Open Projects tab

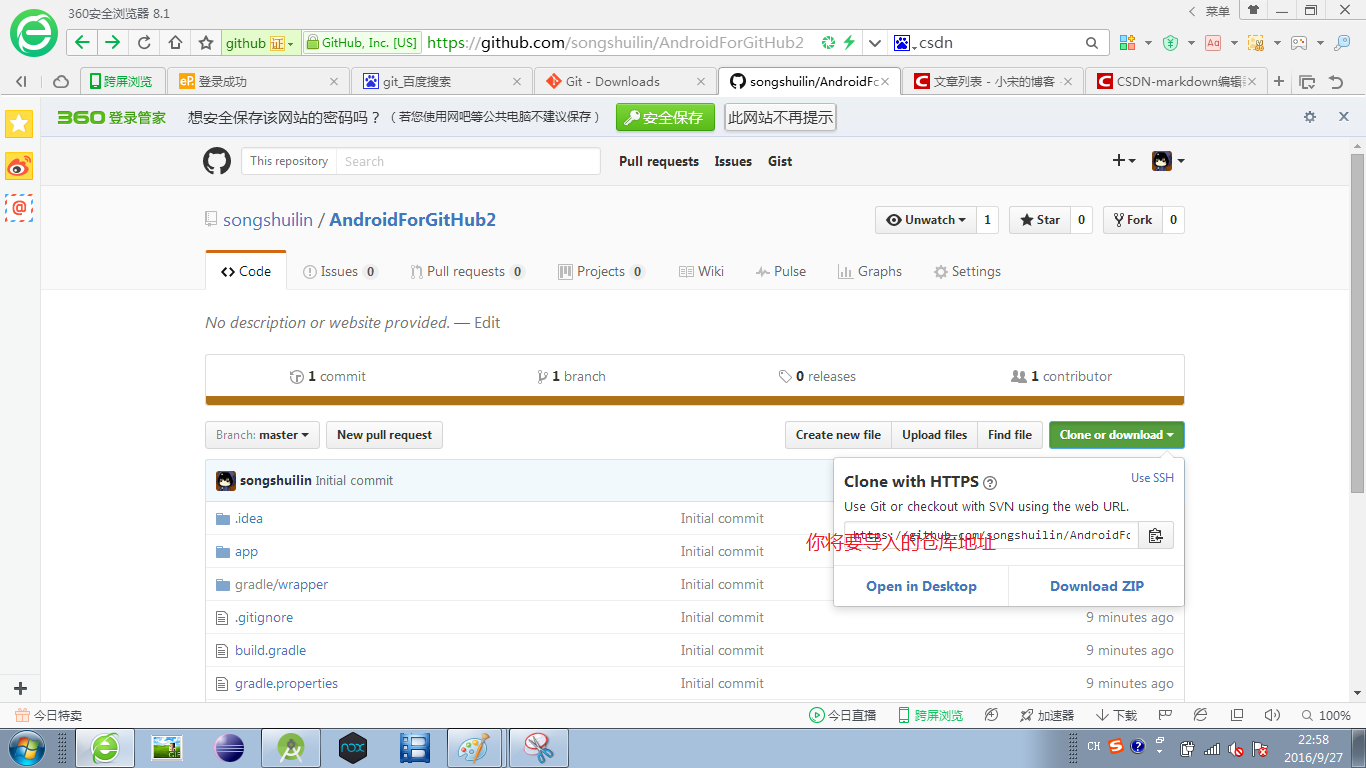601,271
